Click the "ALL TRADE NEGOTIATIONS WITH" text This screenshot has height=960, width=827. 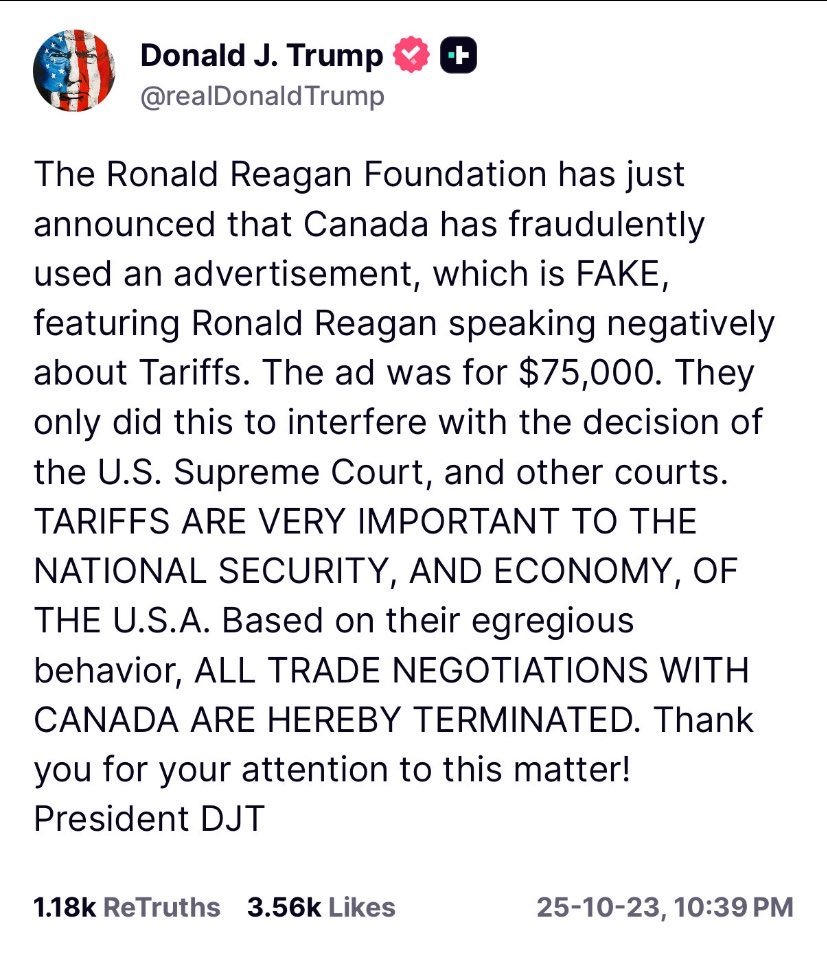click(470, 669)
